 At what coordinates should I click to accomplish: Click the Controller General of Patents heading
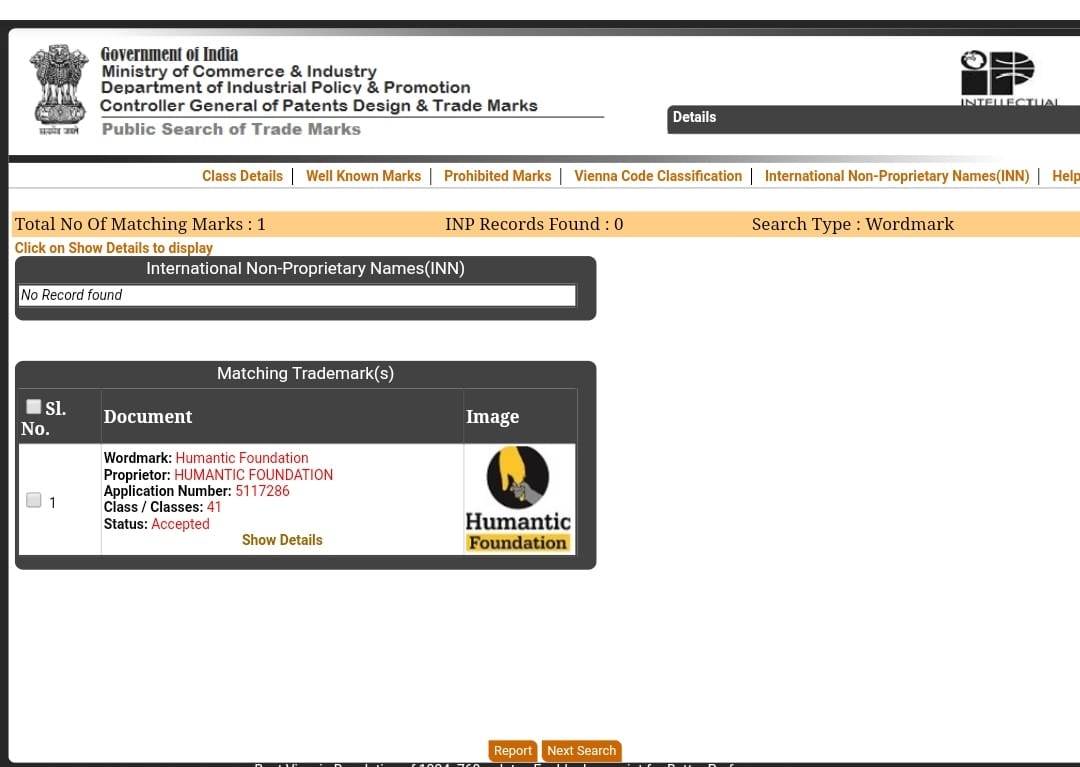(319, 105)
